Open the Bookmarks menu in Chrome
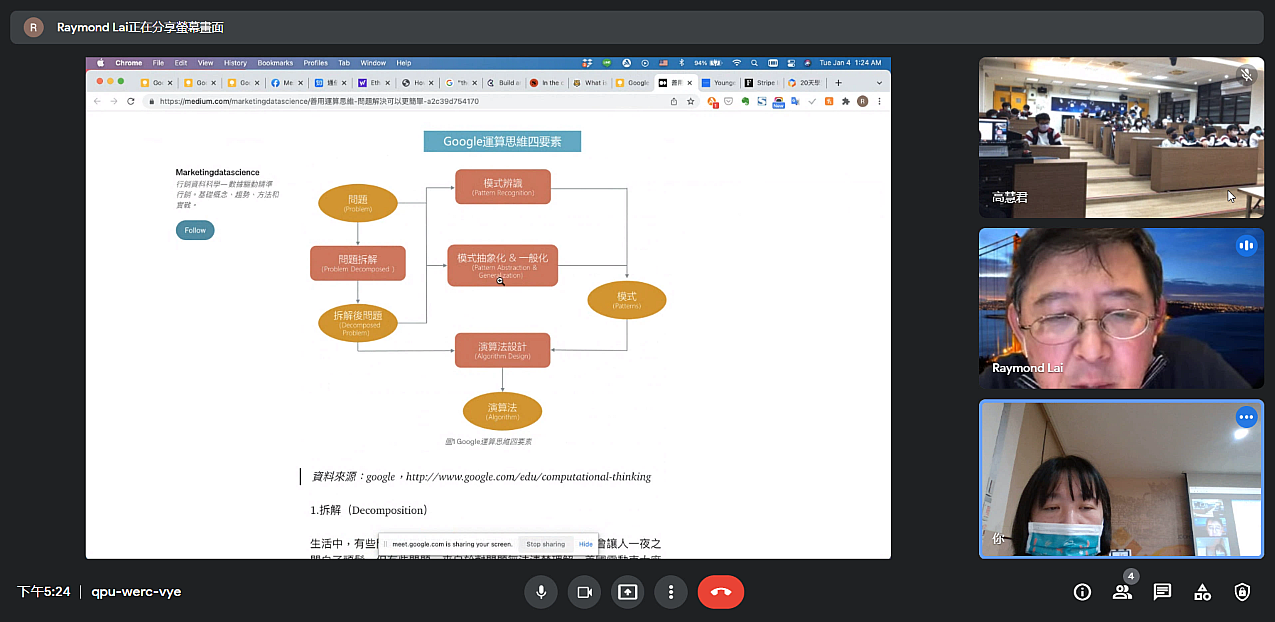Viewport: 1275px width, 622px height. [x=274, y=63]
